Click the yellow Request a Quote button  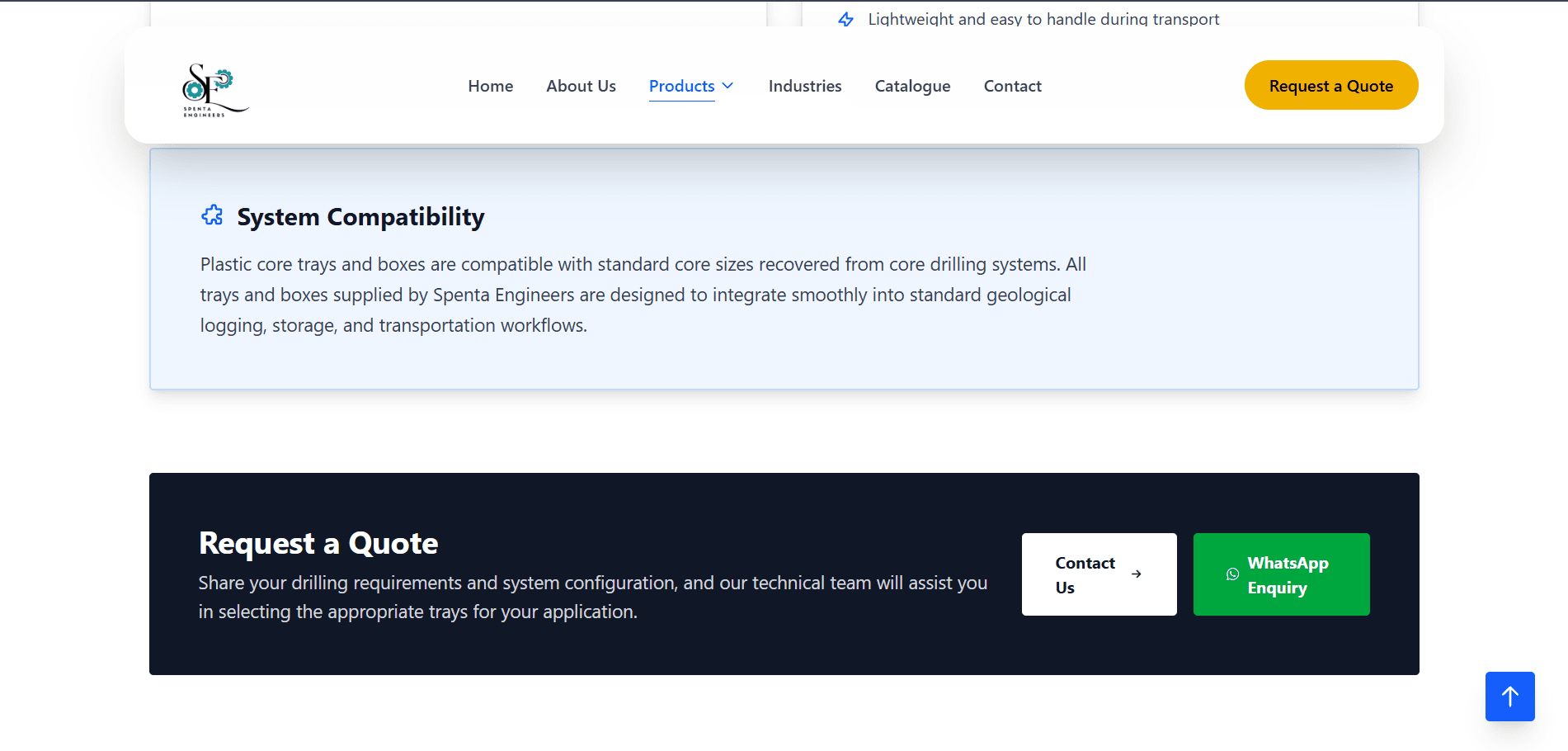click(x=1331, y=85)
